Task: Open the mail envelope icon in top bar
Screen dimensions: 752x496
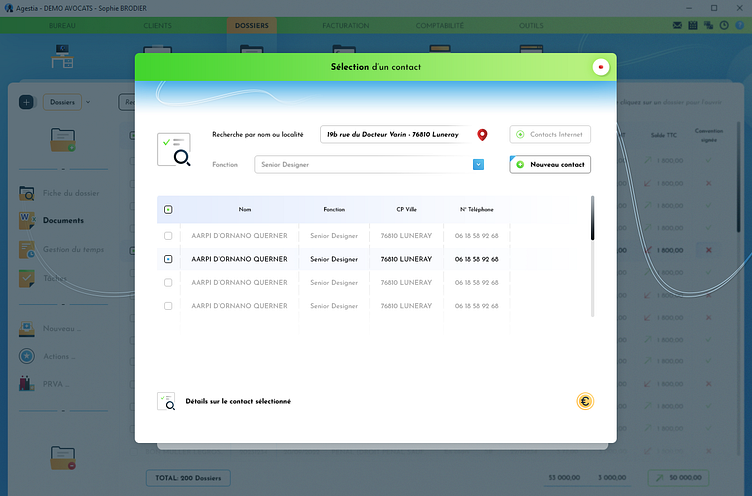Action: coord(677,25)
